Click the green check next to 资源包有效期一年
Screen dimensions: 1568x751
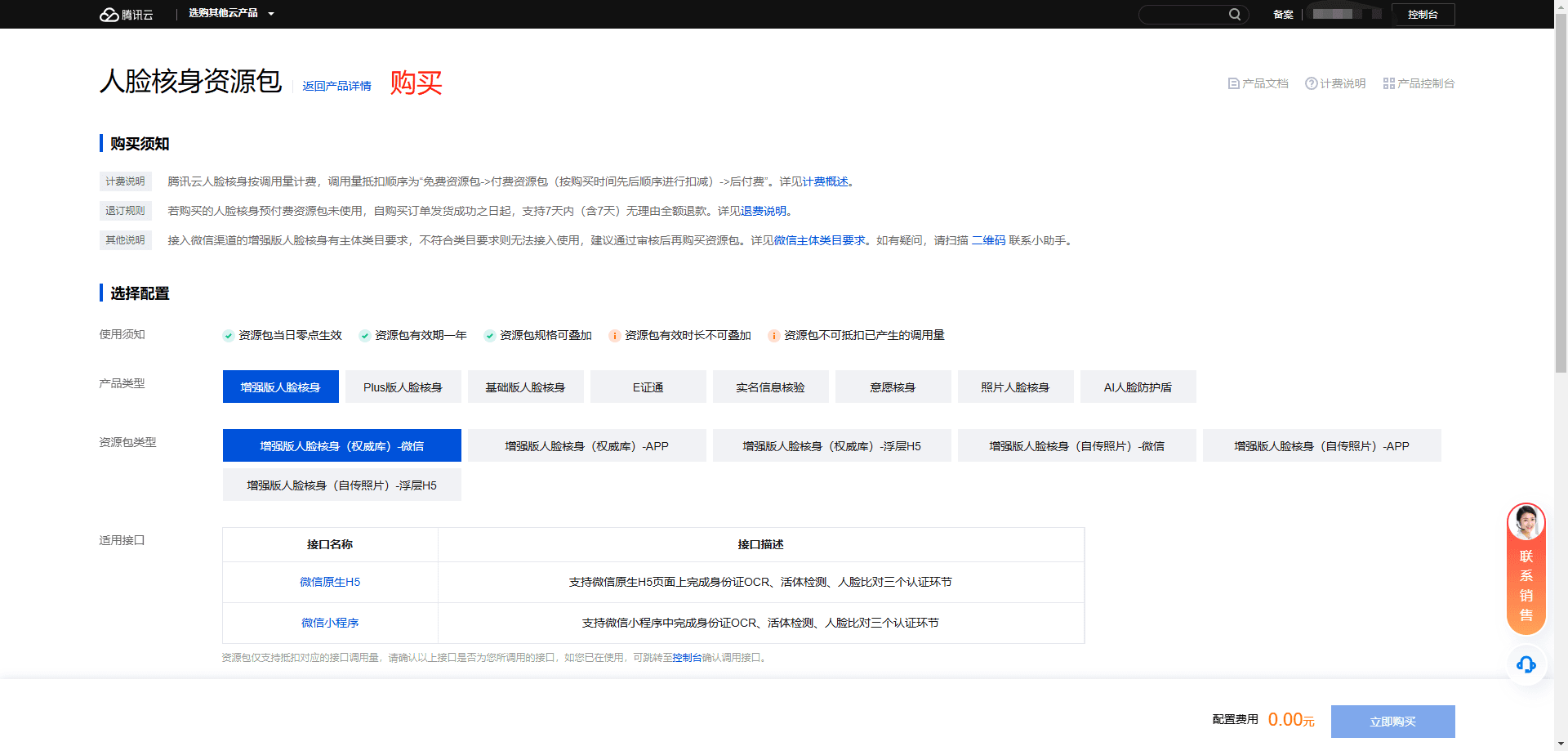coord(365,336)
